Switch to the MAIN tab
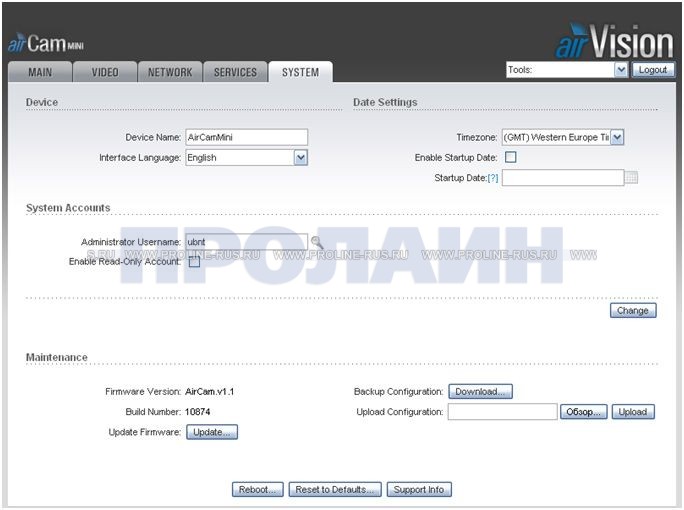684x510 pixels. [x=40, y=72]
